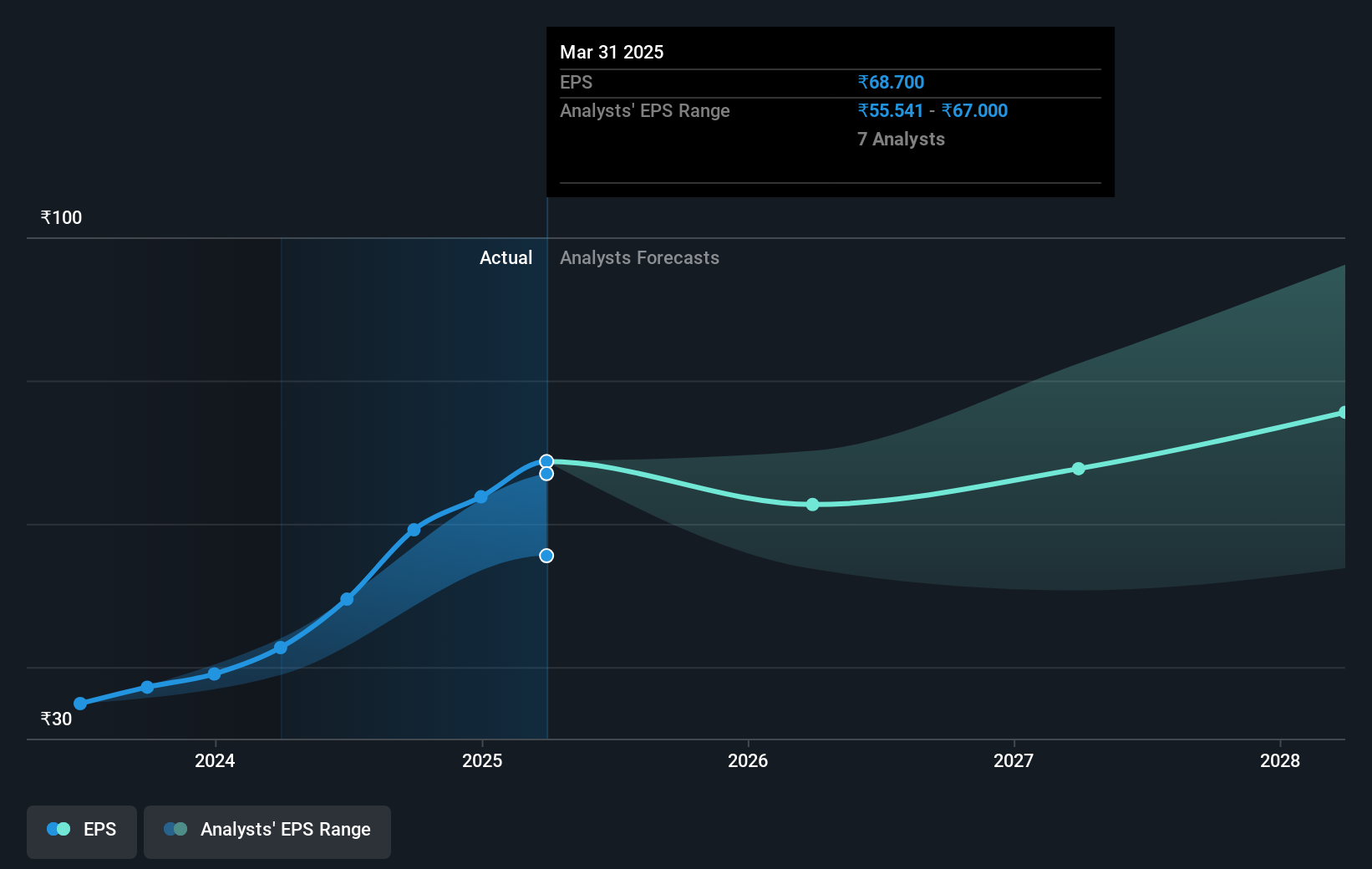Click the ₹68.700 EPS value in tooltip

point(891,83)
